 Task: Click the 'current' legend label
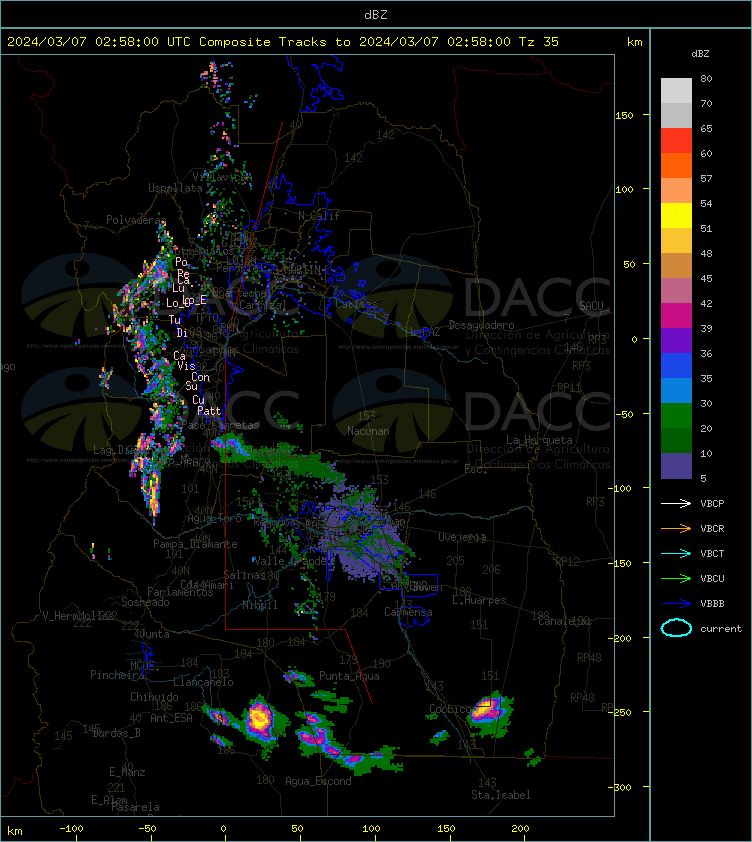click(x=721, y=628)
